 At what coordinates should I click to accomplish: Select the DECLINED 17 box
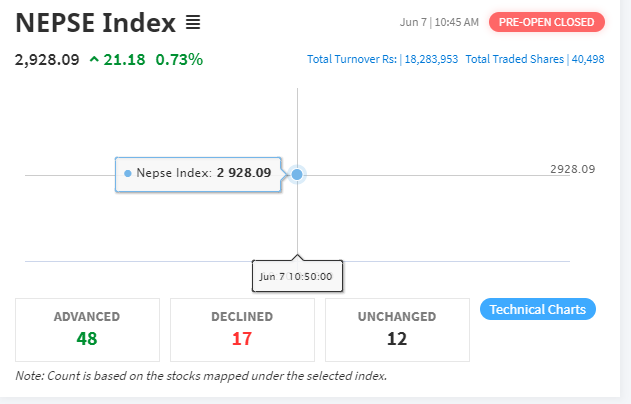click(242, 330)
